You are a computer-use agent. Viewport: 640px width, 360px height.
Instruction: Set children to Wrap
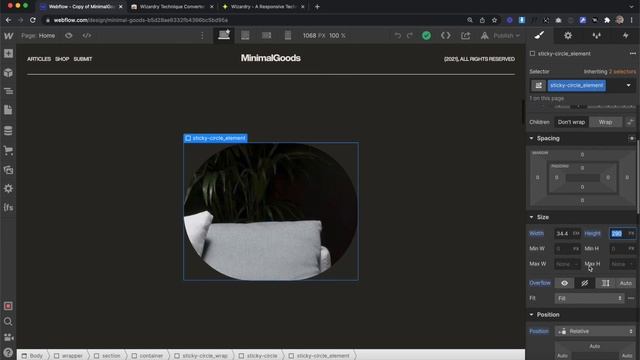pos(605,122)
